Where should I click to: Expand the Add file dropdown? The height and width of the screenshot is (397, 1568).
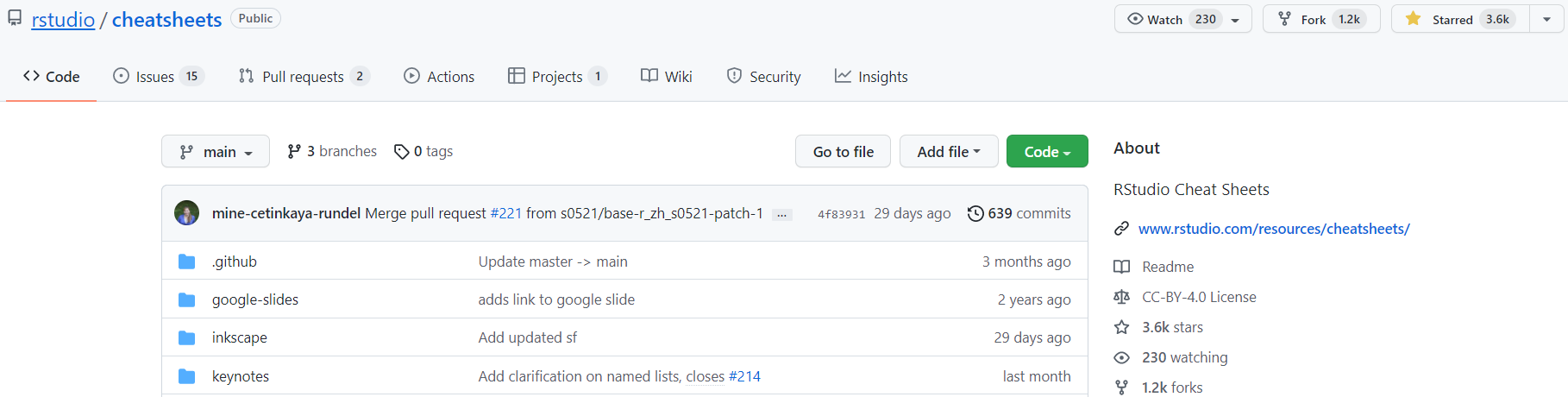pos(949,151)
